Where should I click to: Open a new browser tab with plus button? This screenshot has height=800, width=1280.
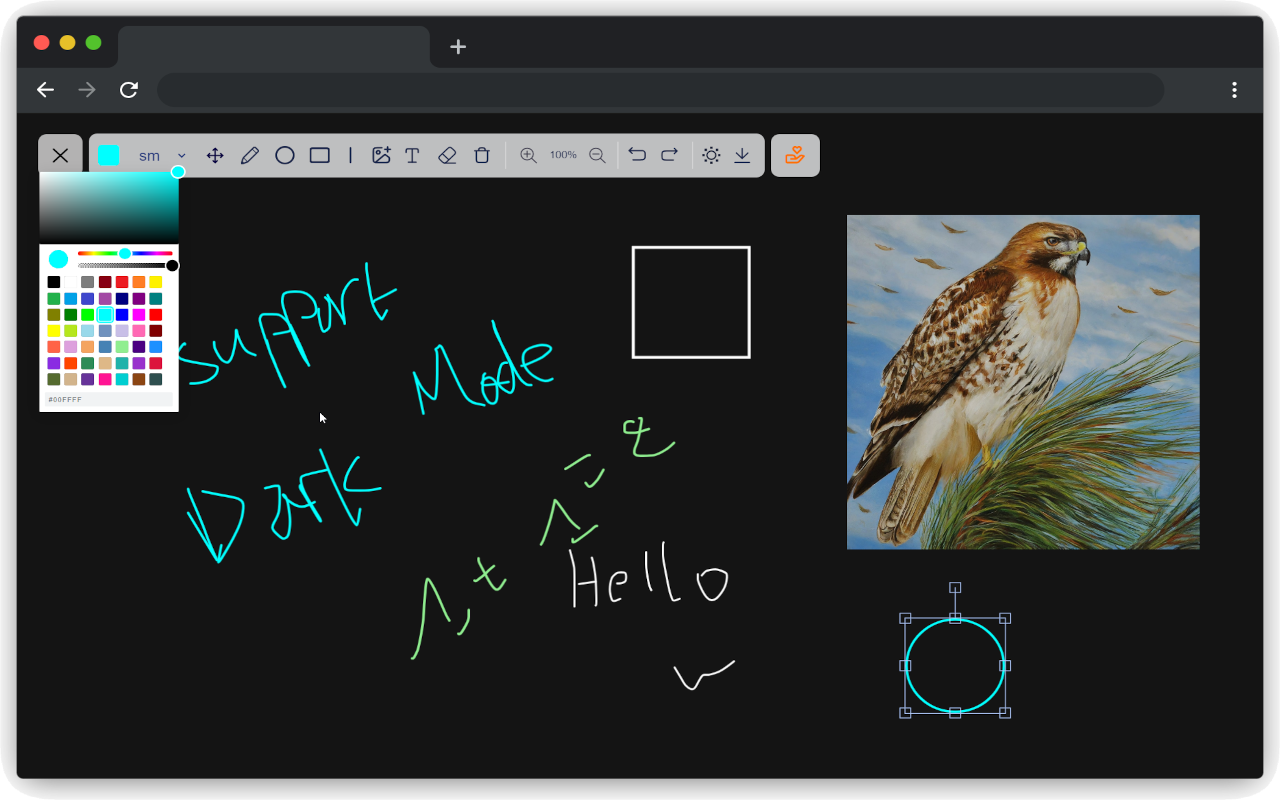pyautogui.click(x=458, y=47)
